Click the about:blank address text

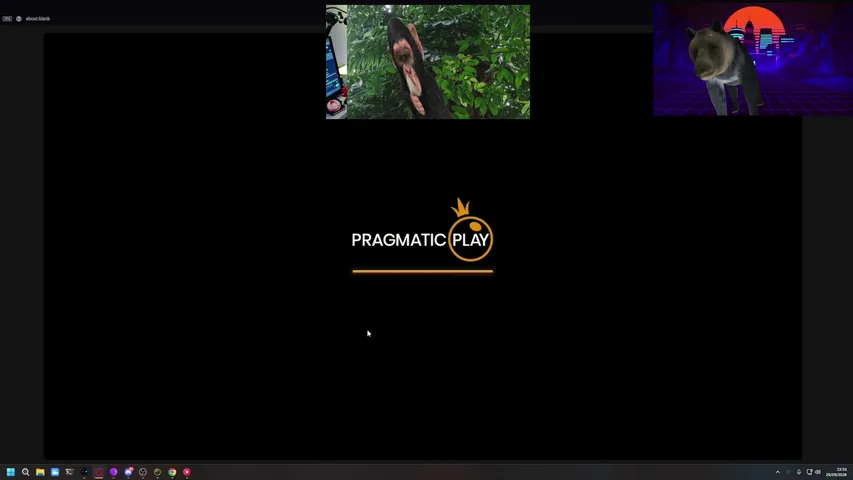coord(38,19)
